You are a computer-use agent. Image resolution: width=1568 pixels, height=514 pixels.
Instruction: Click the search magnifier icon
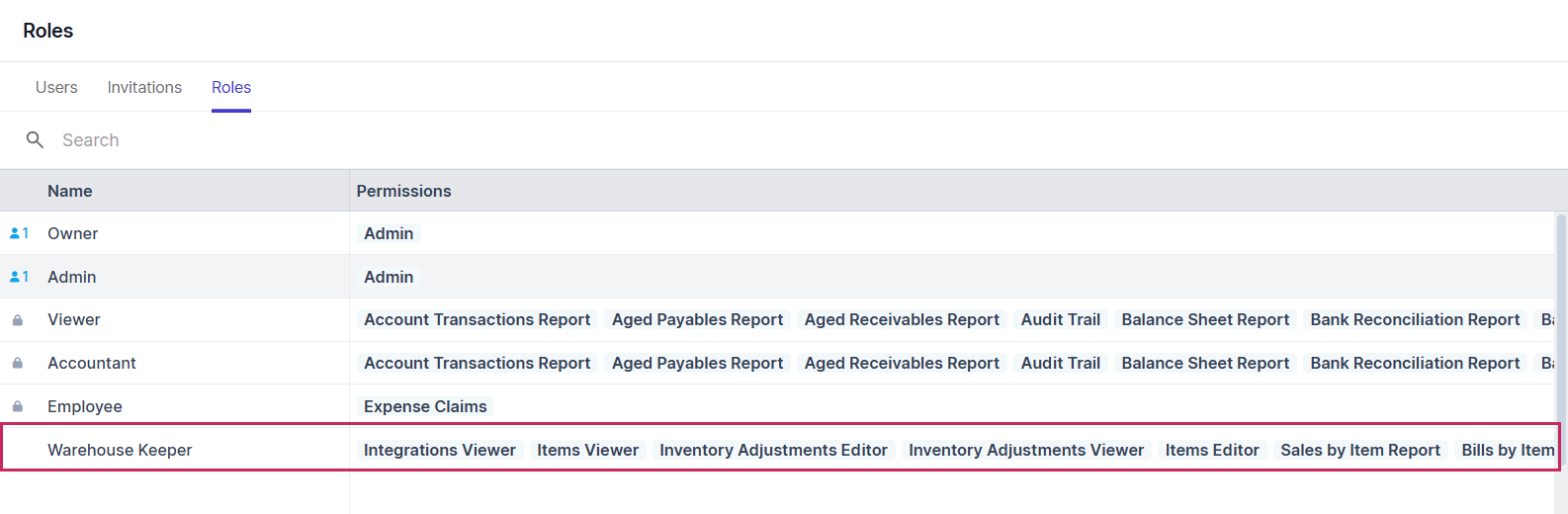click(35, 140)
